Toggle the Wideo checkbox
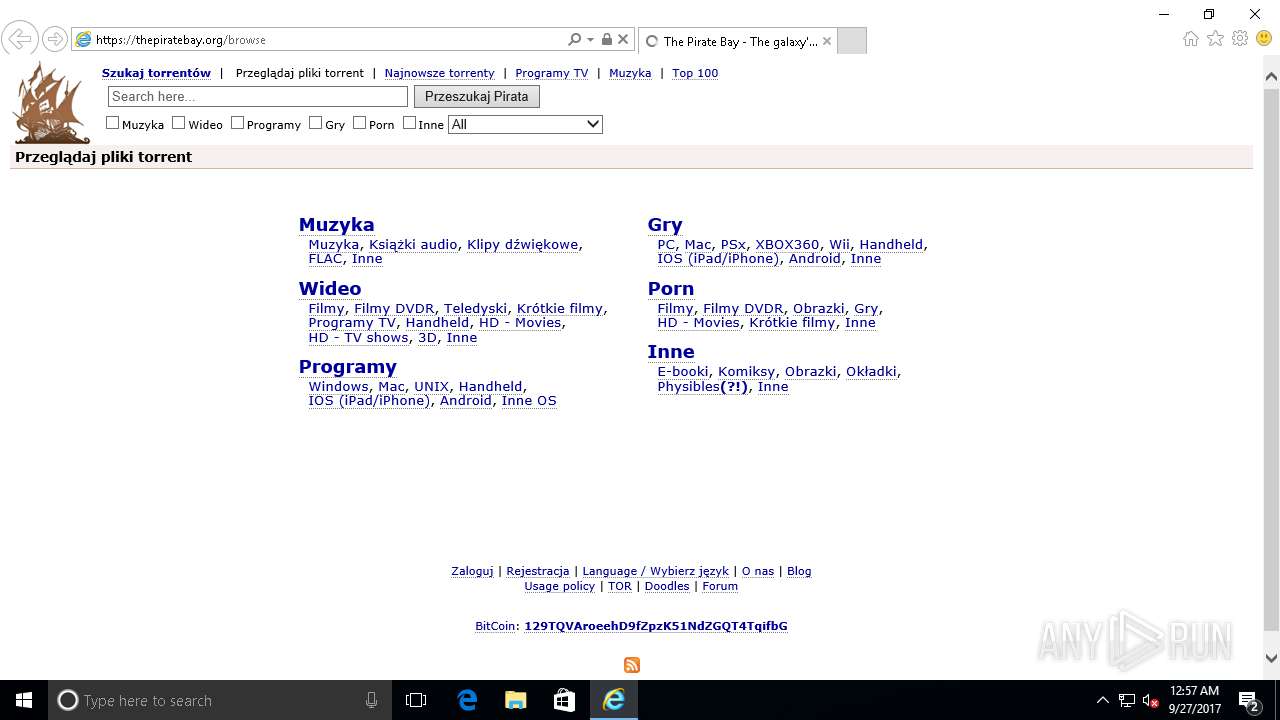 [179, 123]
